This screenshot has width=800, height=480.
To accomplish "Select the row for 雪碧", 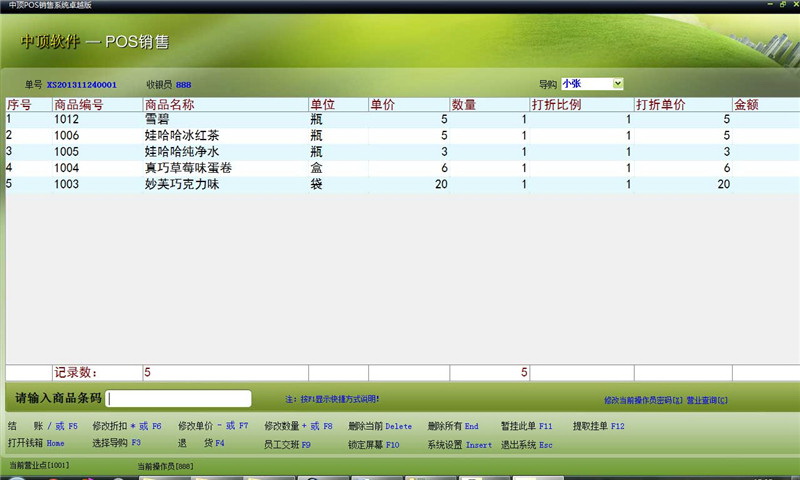I will coord(403,119).
